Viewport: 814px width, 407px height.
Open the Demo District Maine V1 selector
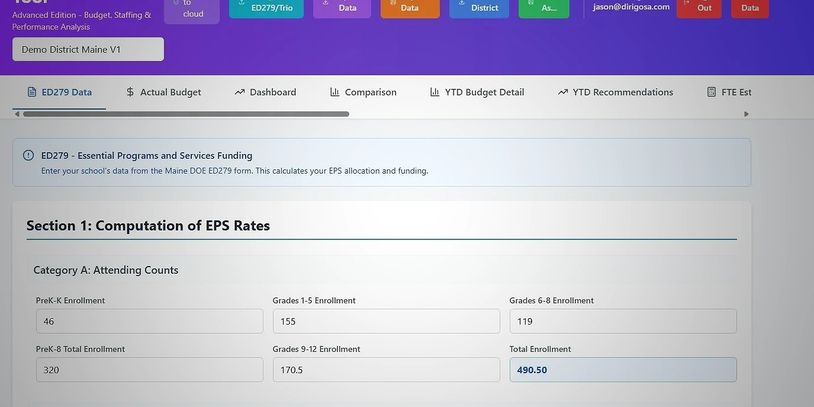point(88,49)
